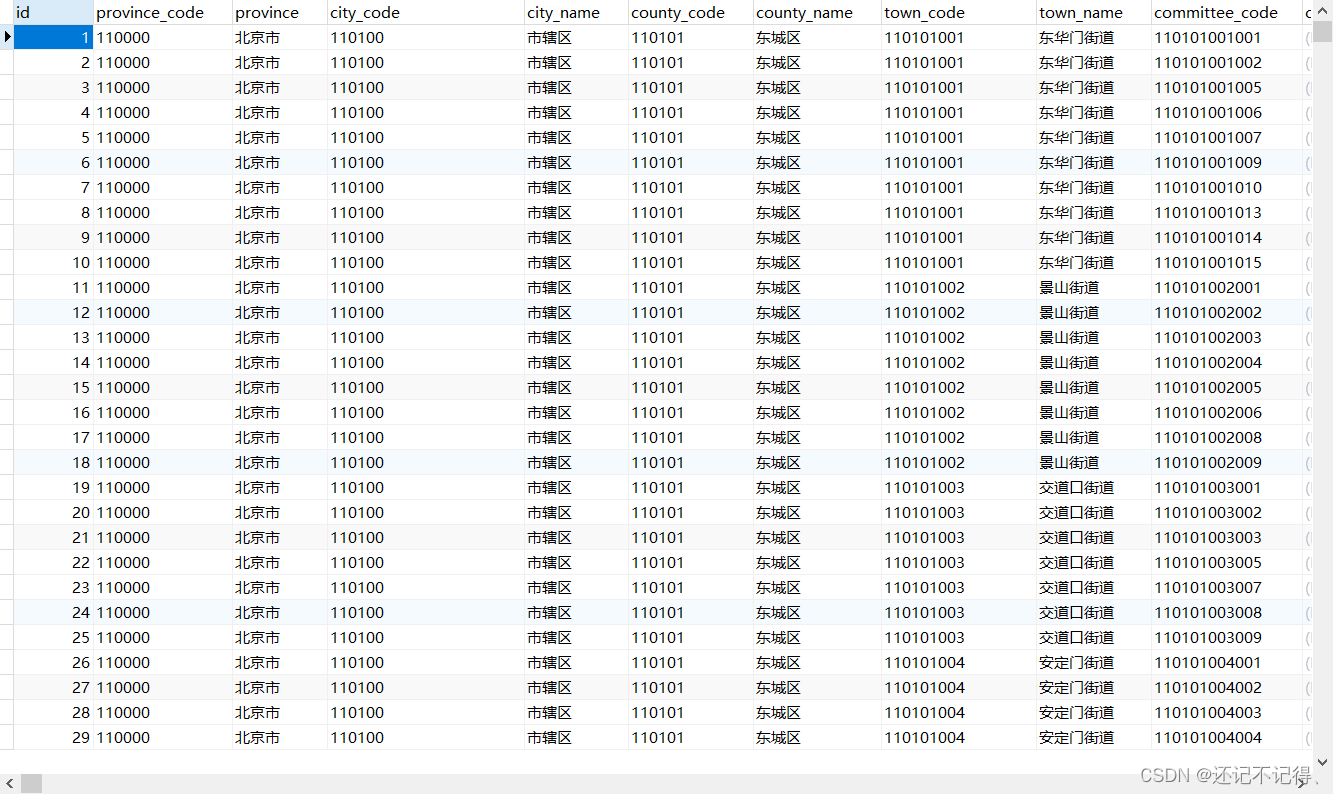The image size is (1333, 794).
Task: Click committee_code cell 110101003002
Action: pos(1227,512)
